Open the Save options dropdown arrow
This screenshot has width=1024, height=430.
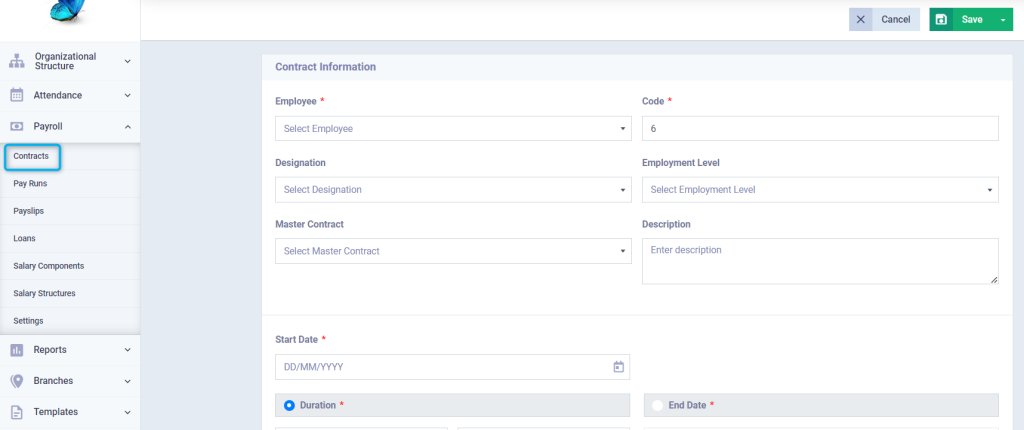tap(1003, 20)
